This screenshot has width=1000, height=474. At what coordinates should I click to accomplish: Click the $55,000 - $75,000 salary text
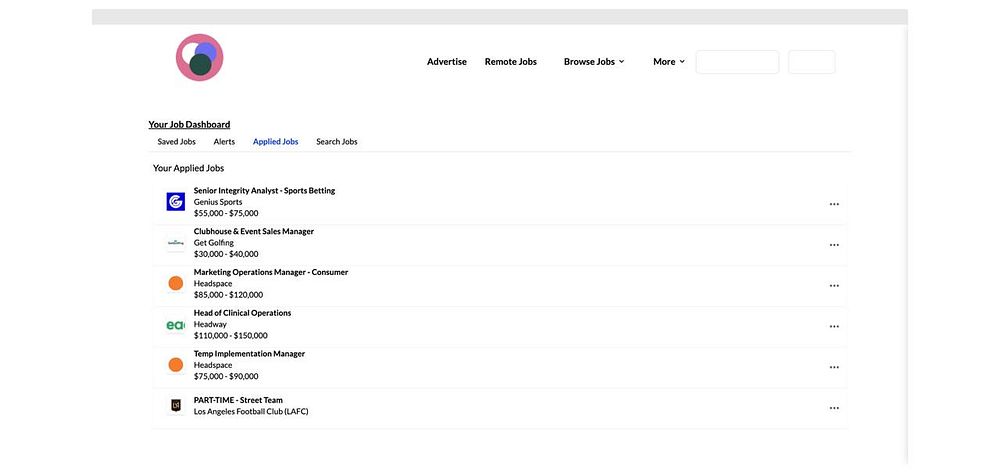pyautogui.click(x=226, y=214)
